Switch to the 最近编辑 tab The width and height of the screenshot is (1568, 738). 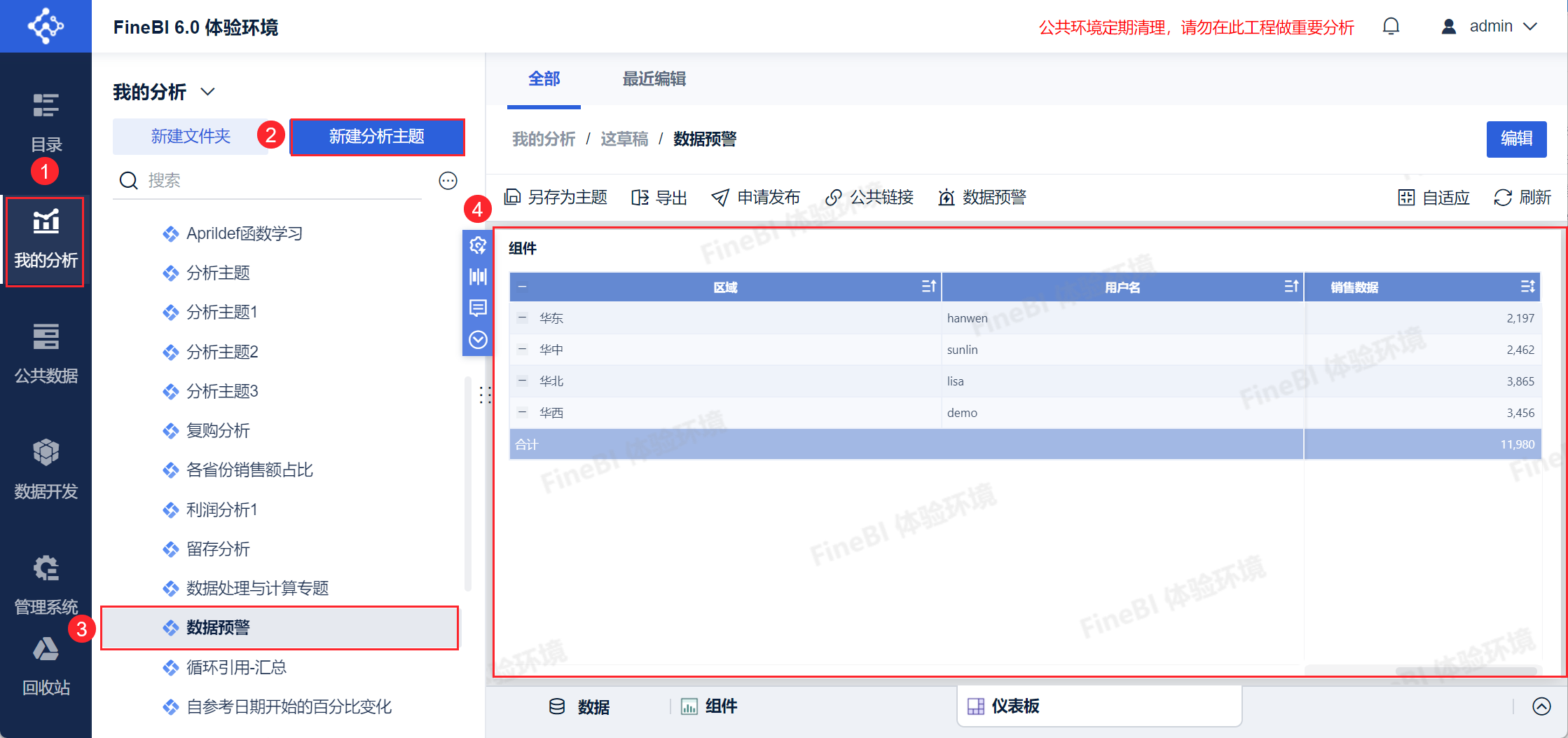click(654, 79)
